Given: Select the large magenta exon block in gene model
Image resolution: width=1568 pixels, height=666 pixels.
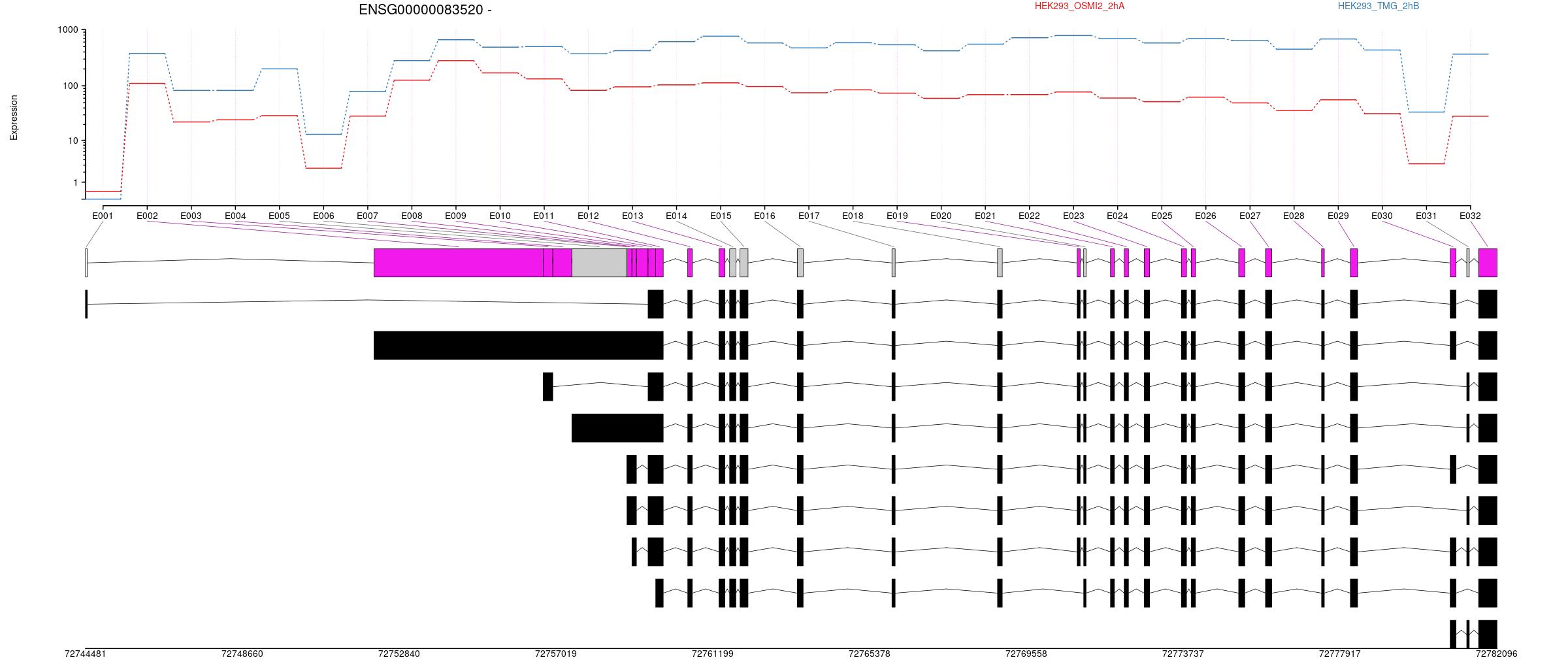Looking at the screenshot, I should click(x=459, y=263).
